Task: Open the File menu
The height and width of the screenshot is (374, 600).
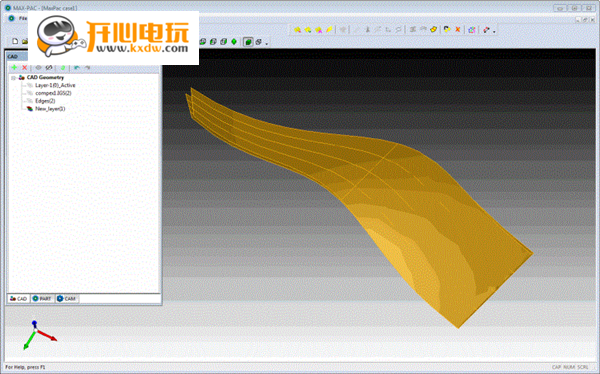Action: (23, 18)
